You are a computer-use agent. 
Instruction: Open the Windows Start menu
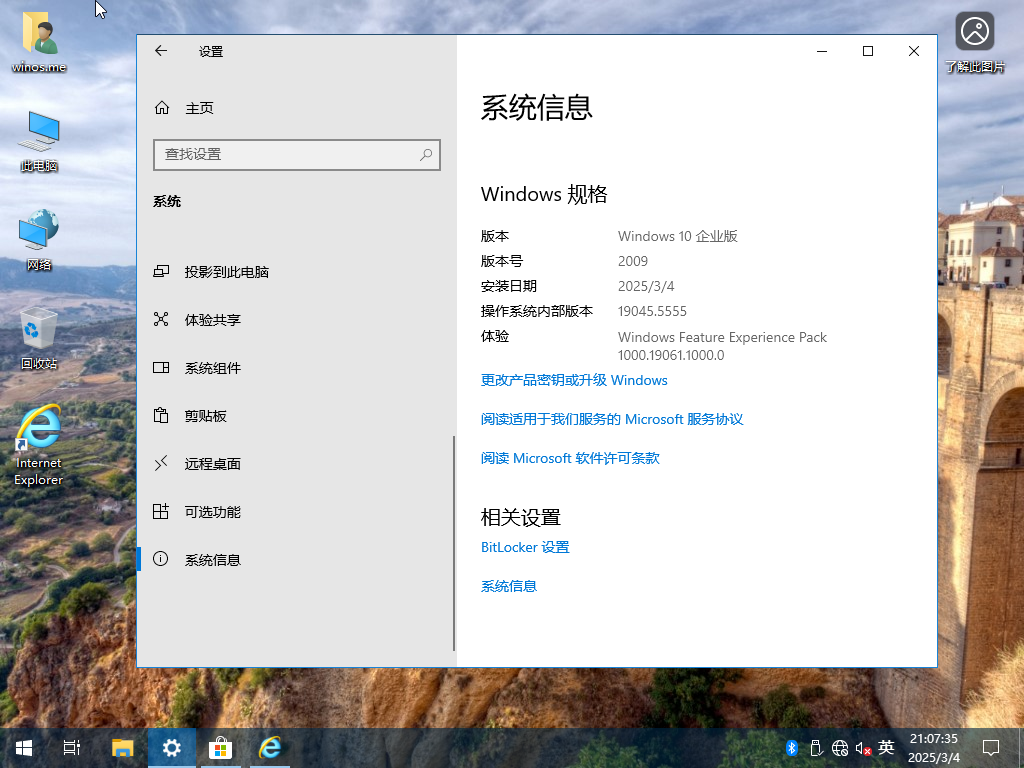click(x=24, y=748)
